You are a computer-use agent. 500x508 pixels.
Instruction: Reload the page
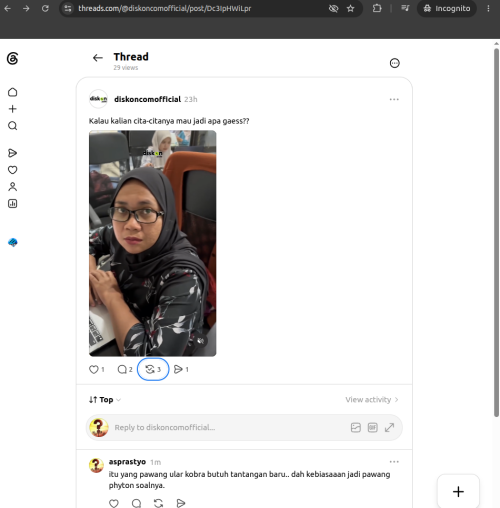(45, 8)
